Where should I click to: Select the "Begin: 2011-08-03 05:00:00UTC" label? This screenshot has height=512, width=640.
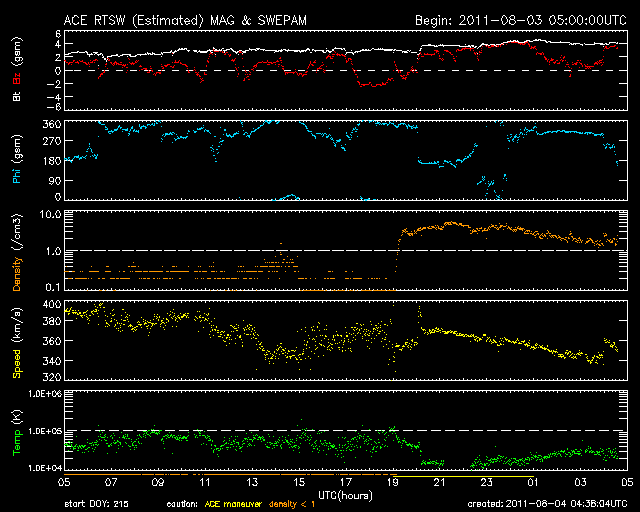[521, 20]
